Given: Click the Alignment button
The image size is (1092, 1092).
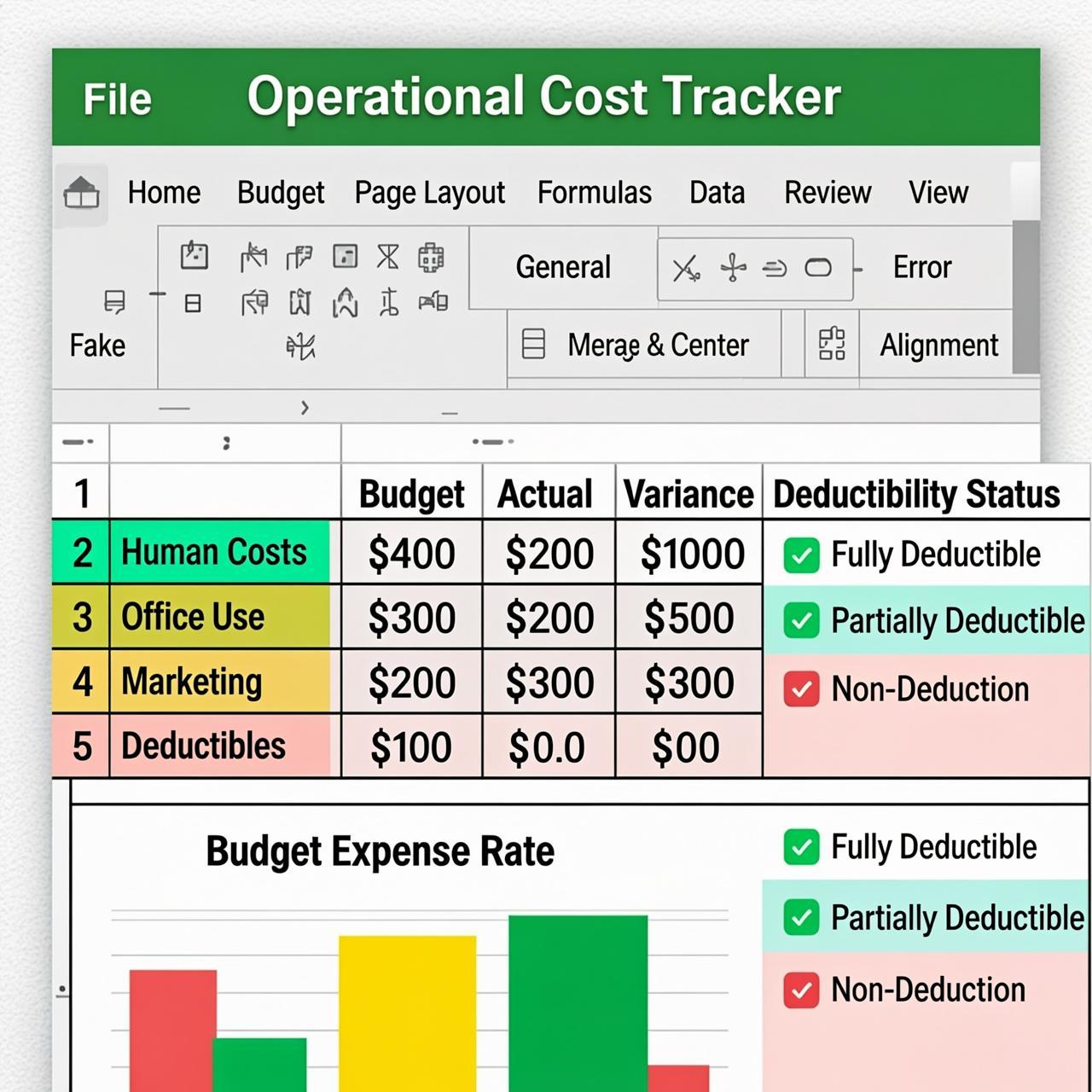Looking at the screenshot, I should pos(938,346).
